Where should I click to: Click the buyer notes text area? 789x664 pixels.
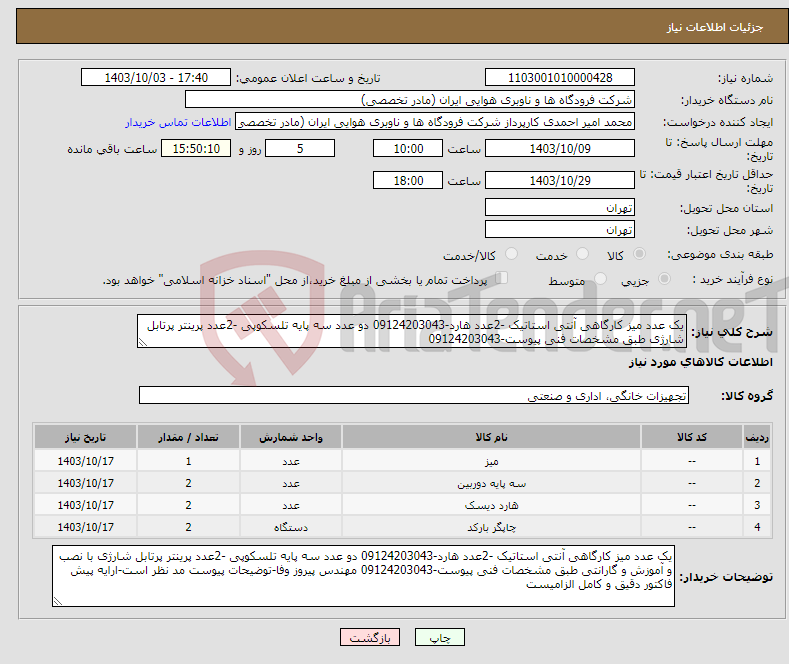(x=363, y=576)
